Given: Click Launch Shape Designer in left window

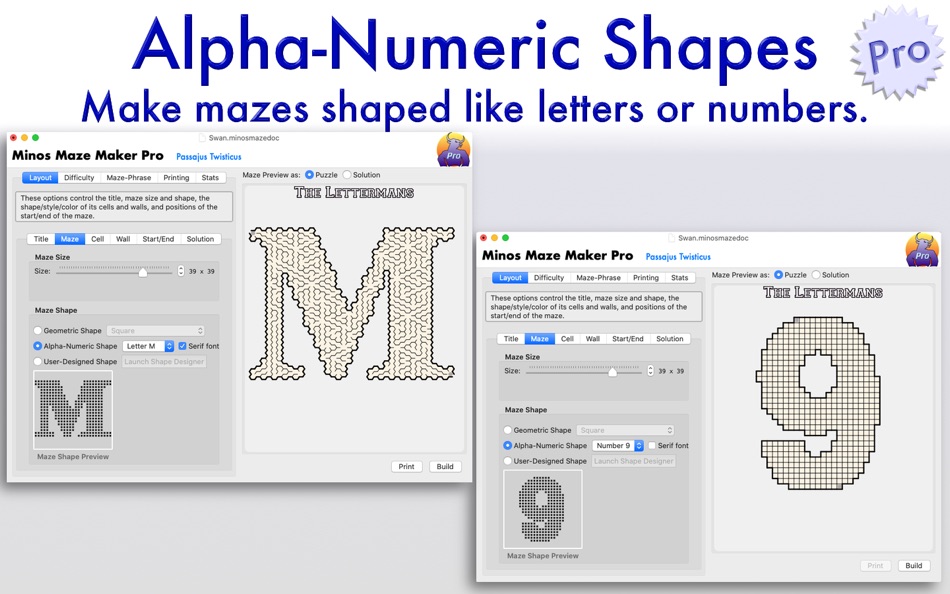Looking at the screenshot, I should click(x=164, y=362).
